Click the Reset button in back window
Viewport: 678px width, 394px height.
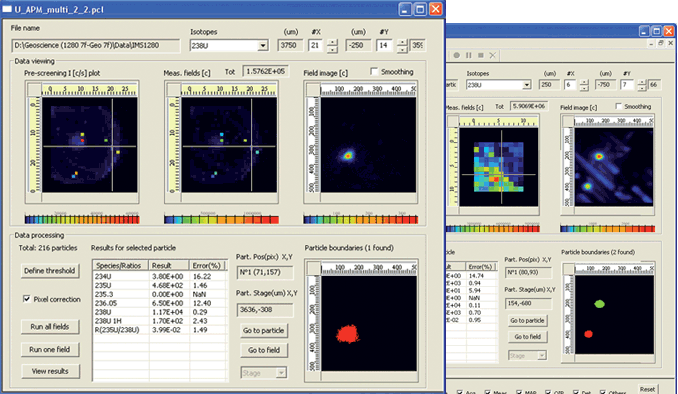647,389
